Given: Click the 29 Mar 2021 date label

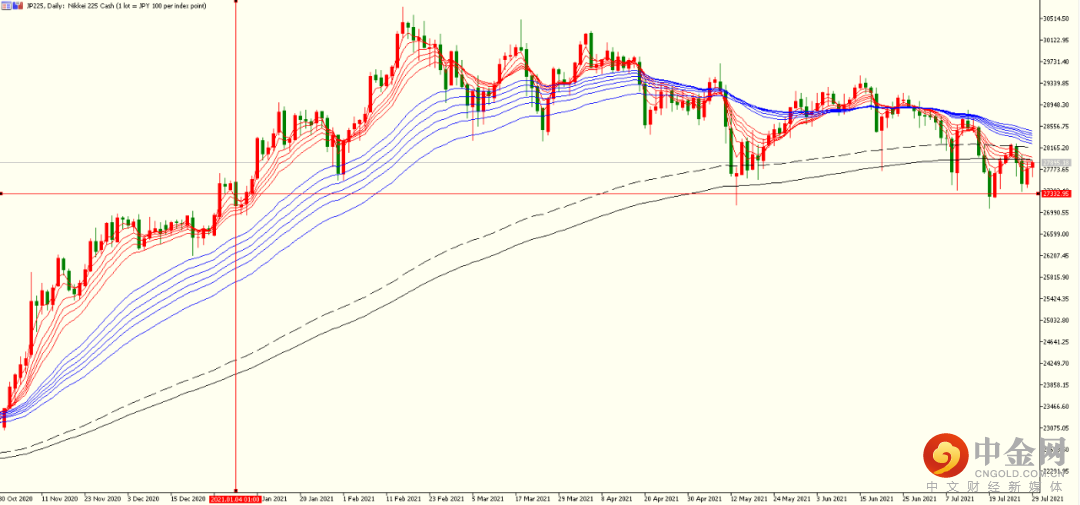Looking at the screenshot, I should tap(574, 498).
